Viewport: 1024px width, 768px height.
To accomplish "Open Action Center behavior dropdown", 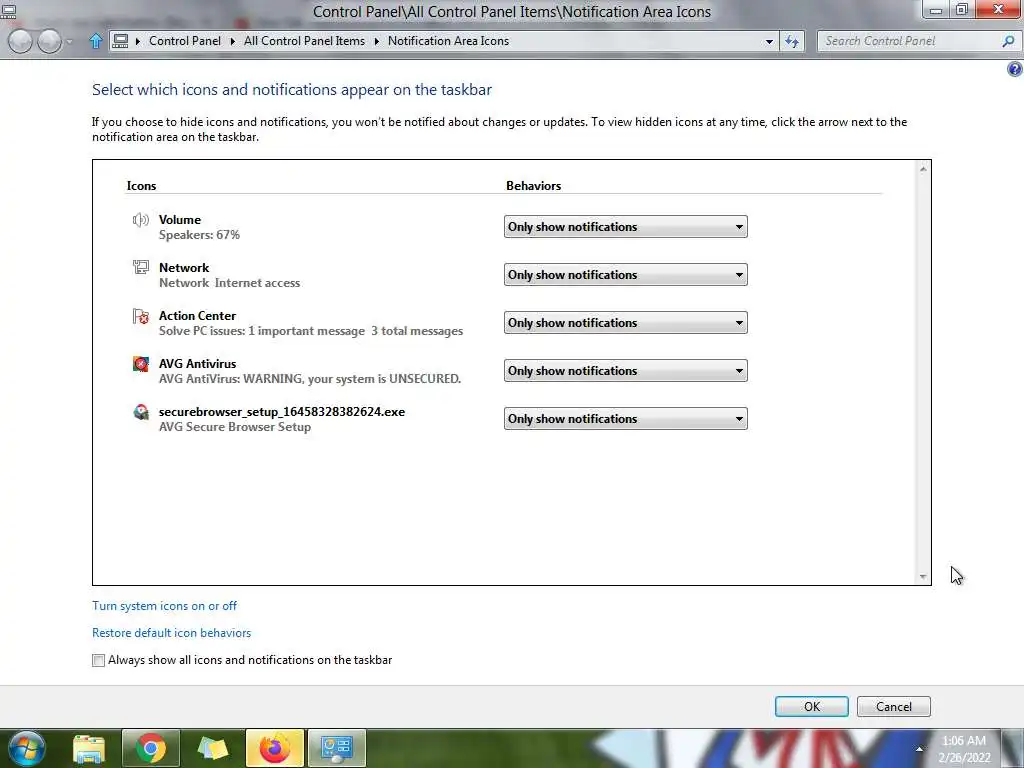I will point(626,323).
